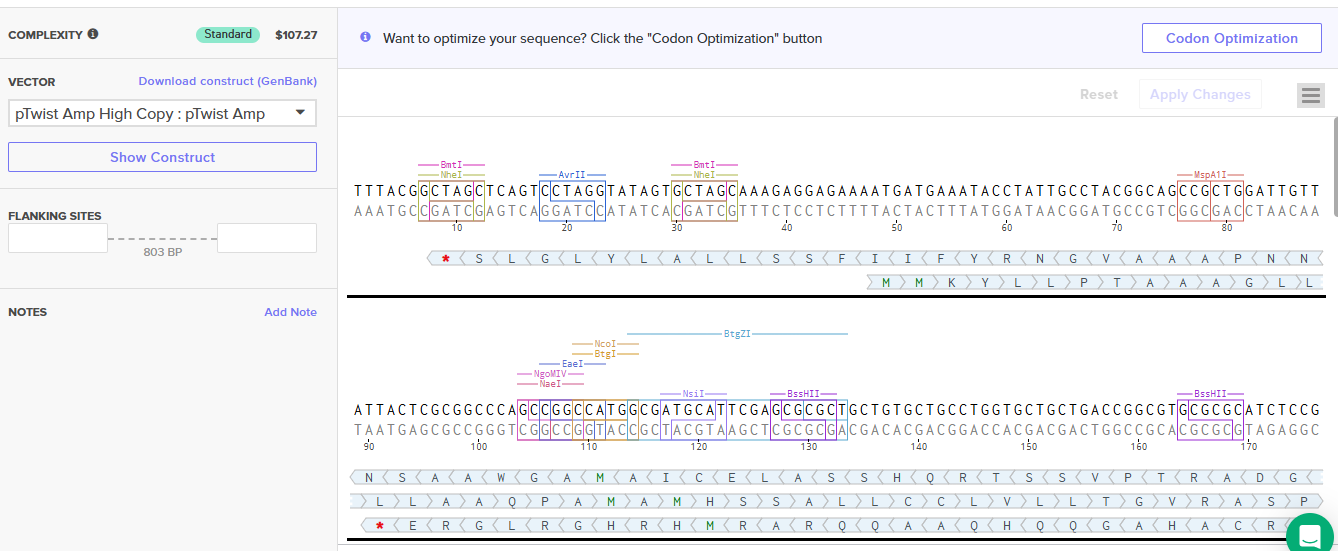Select the NcoI restriction site label
This screenshot has width=1338, height=551.
tap(606, 344)
